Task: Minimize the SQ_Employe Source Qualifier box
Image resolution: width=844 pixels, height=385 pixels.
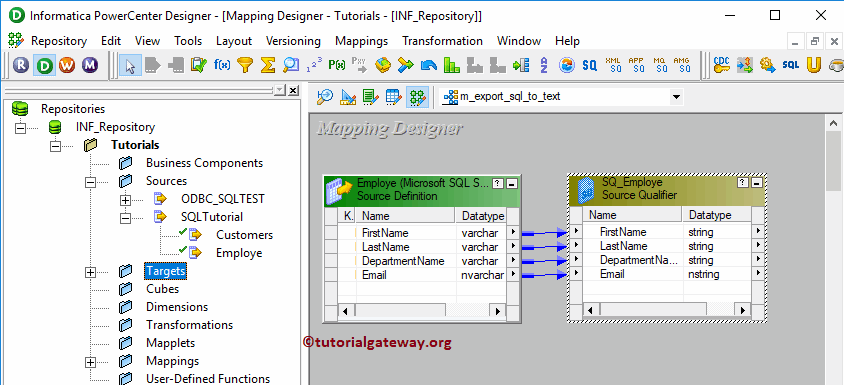Action: (x=757, y=183)
